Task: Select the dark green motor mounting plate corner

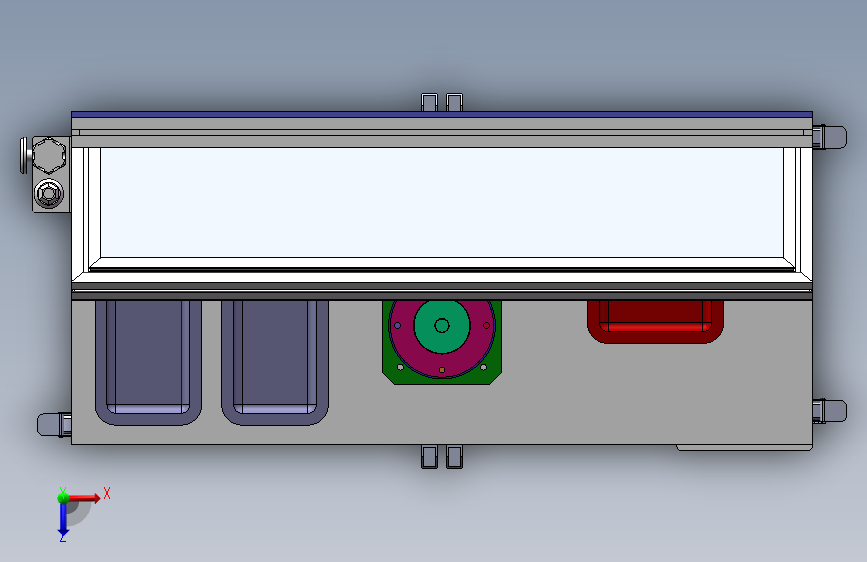Action: (389, 376)
